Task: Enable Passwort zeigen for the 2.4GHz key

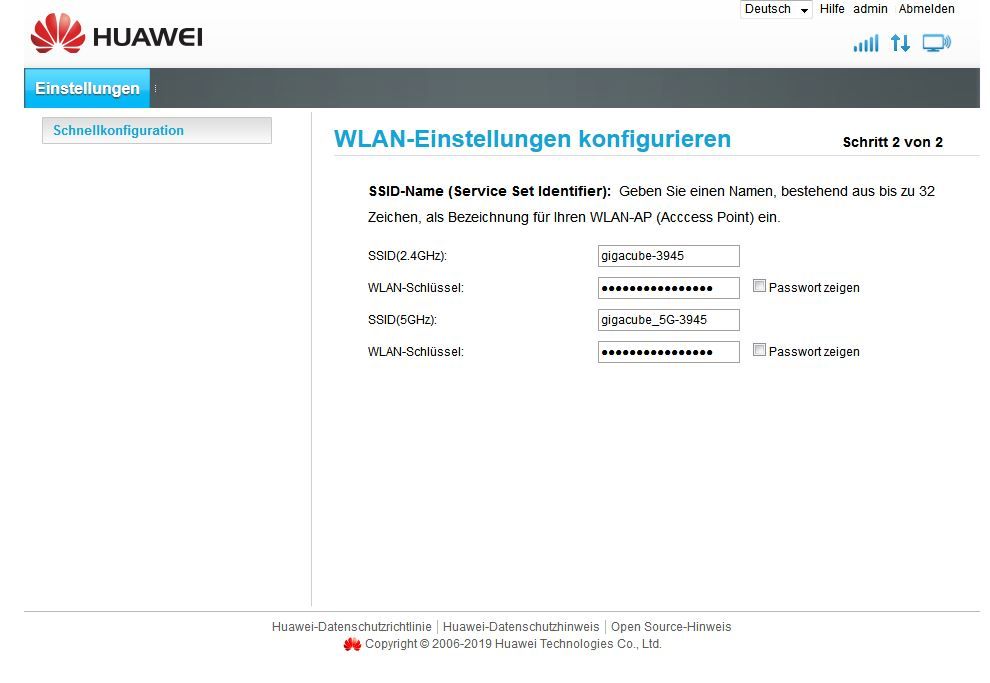Action: [760, 286]
